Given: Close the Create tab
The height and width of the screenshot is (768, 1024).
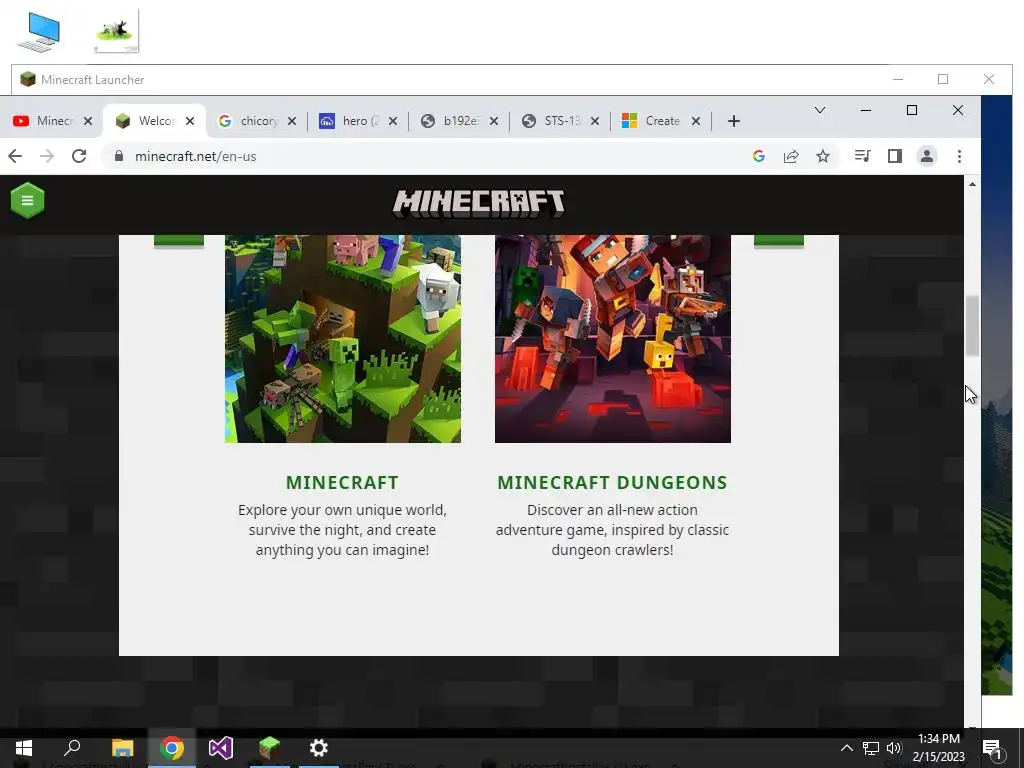Looking at the screenshot, I should [696, 121].
